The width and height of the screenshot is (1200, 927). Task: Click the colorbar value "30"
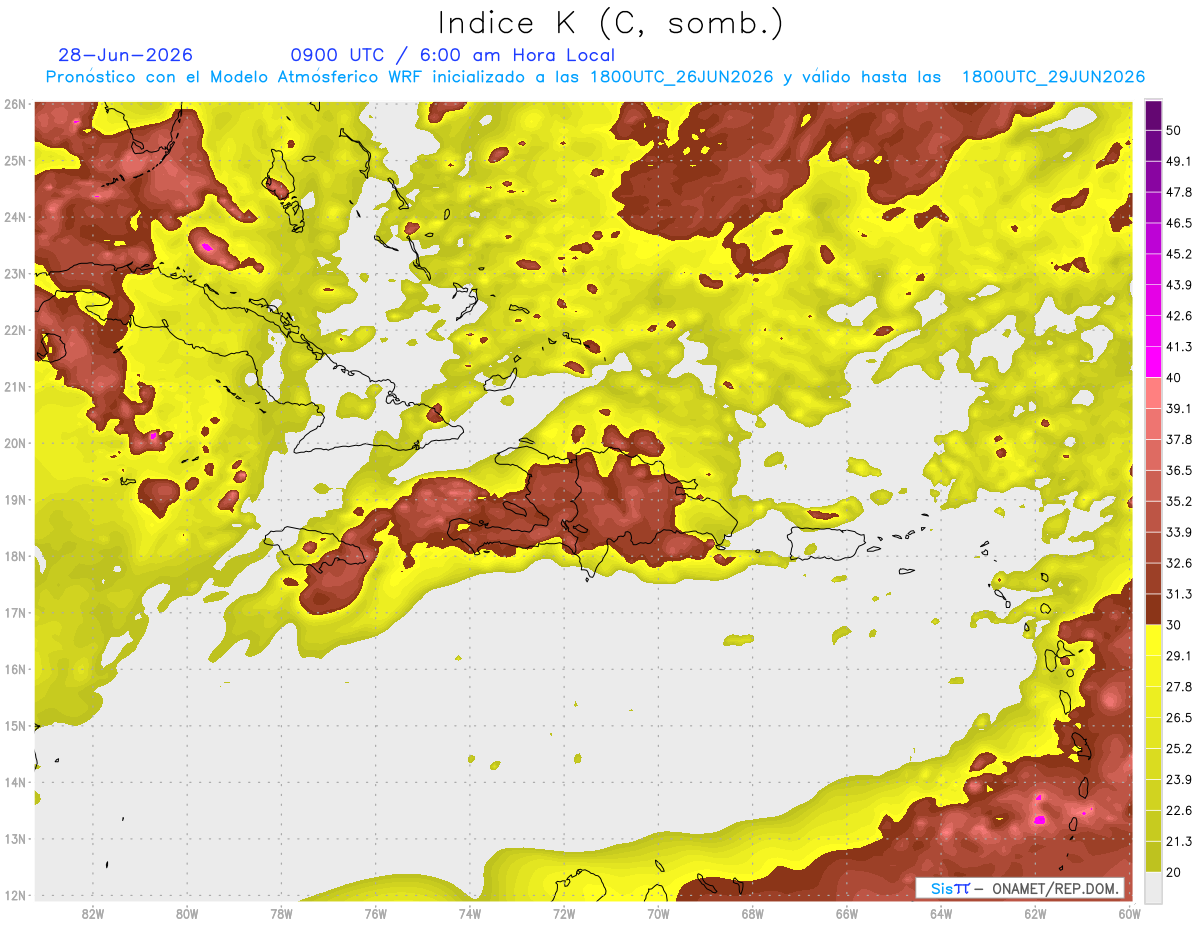[x=1174, y=625]
